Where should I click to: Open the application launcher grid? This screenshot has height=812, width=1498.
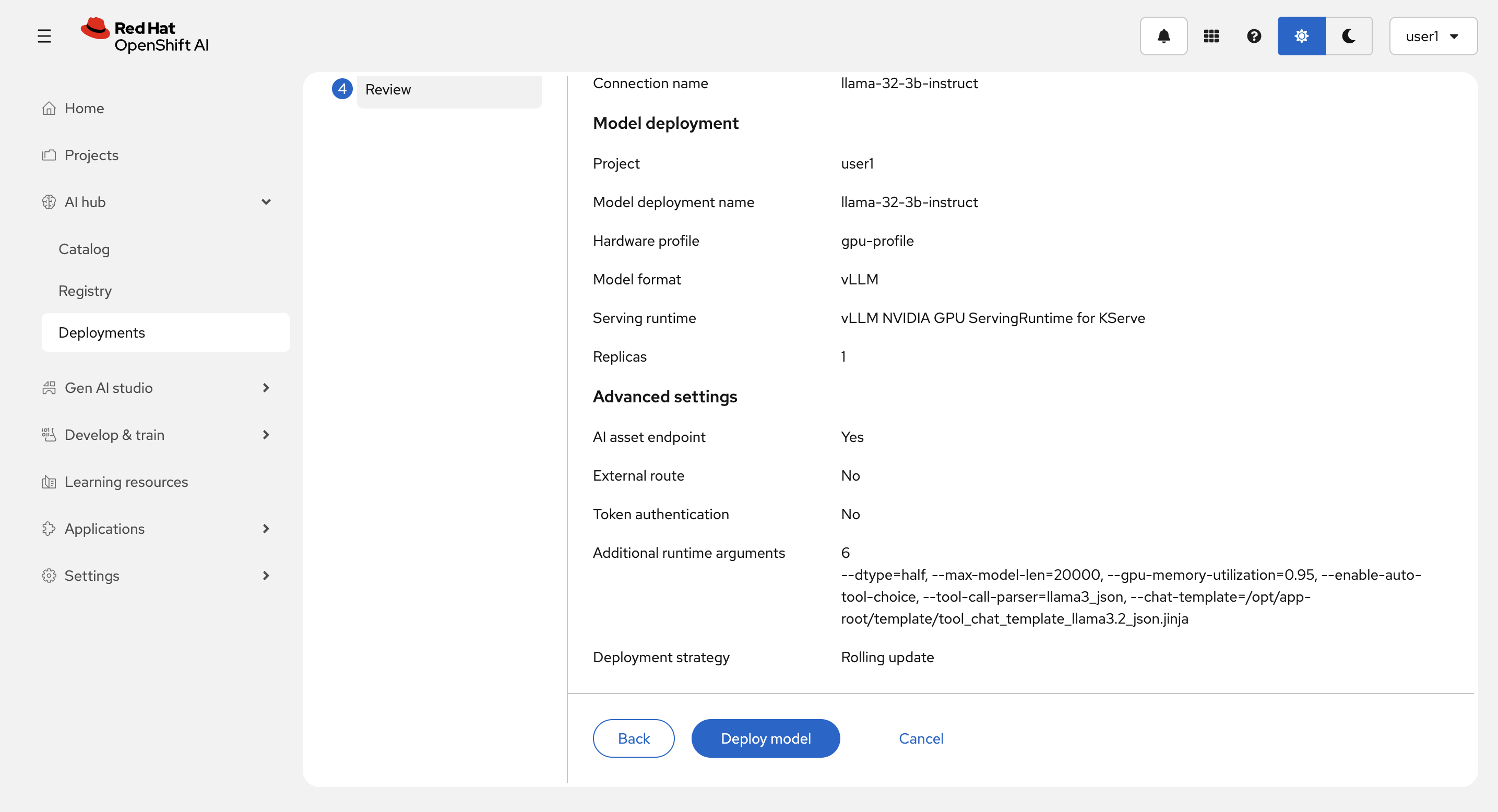click(1211, 36)
